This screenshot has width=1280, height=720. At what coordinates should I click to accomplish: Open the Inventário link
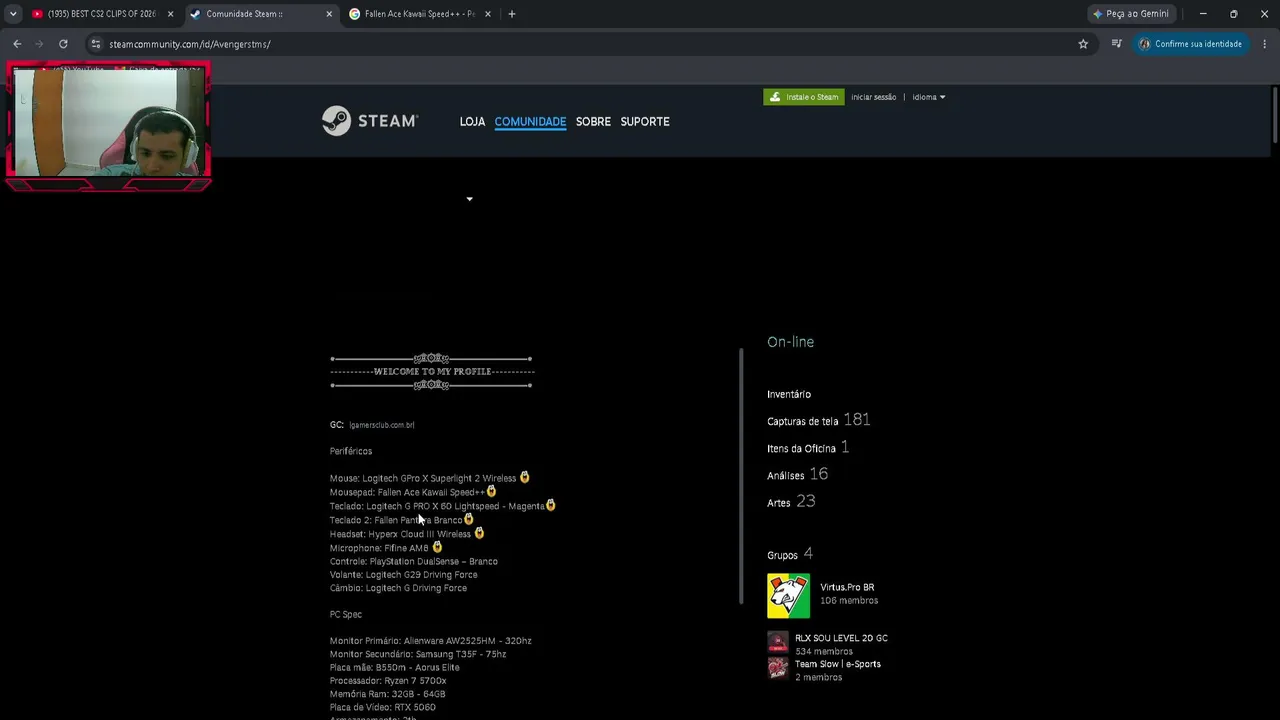pyautogui.click(x=789, y=394)
